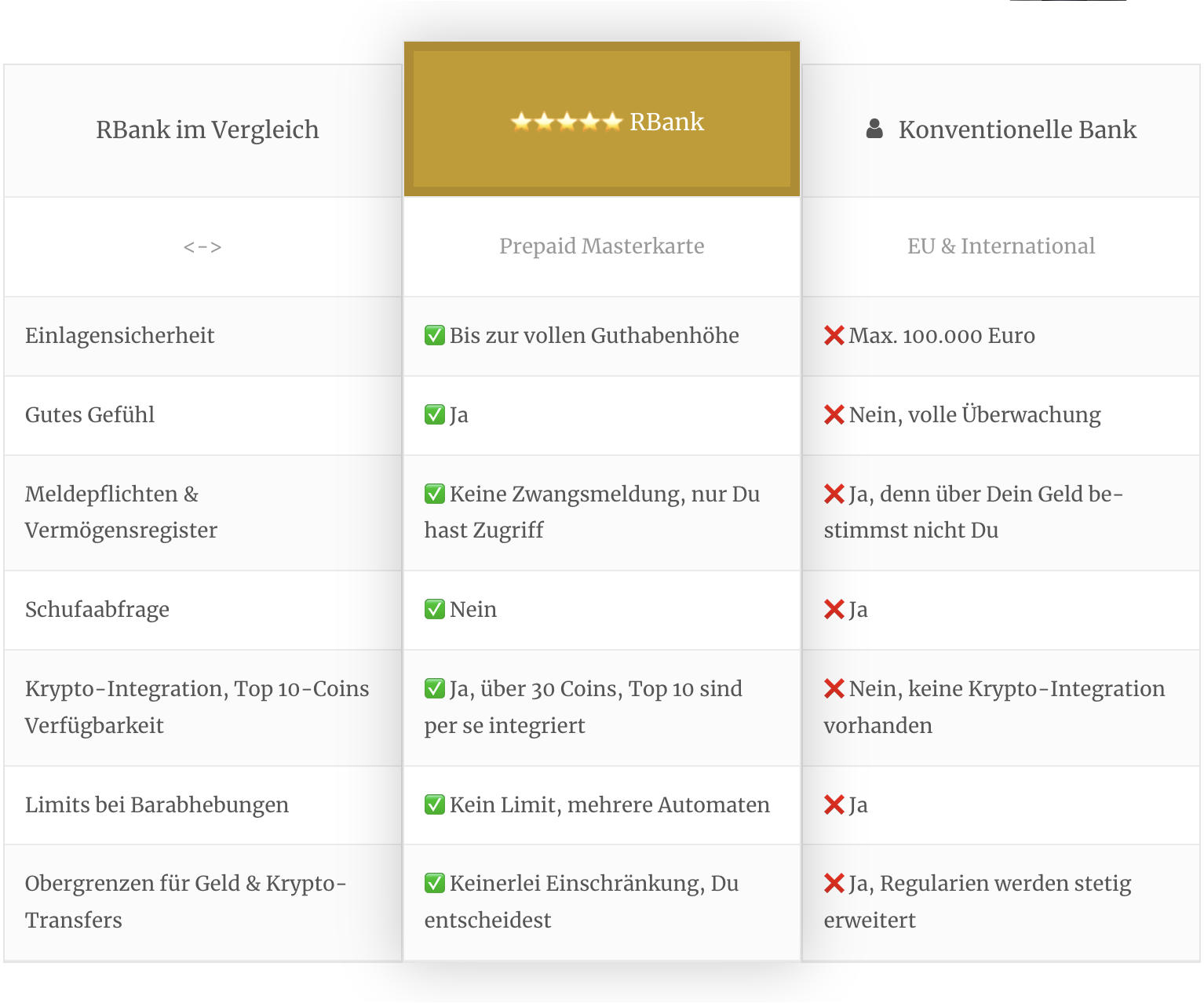Screen dimensions: 1204x1003
Task: Click the <-> comparison arrow symbol
Action: [202, 247]
